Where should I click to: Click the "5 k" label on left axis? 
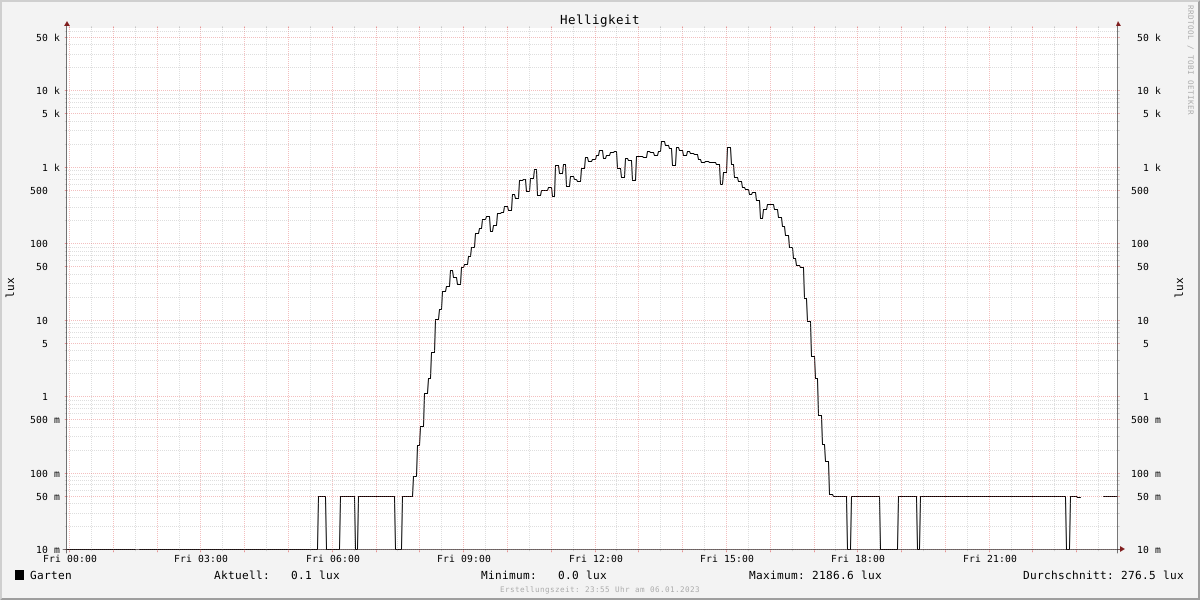[x=51, y=114]
